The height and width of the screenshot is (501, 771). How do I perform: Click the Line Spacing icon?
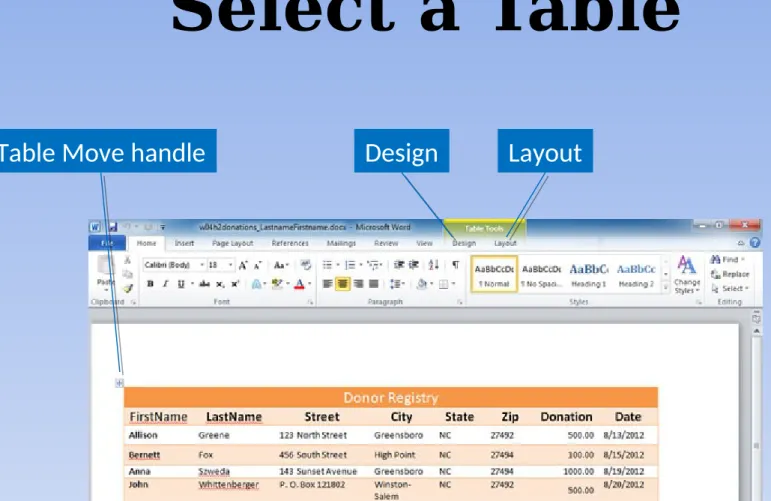click(395, 284)
